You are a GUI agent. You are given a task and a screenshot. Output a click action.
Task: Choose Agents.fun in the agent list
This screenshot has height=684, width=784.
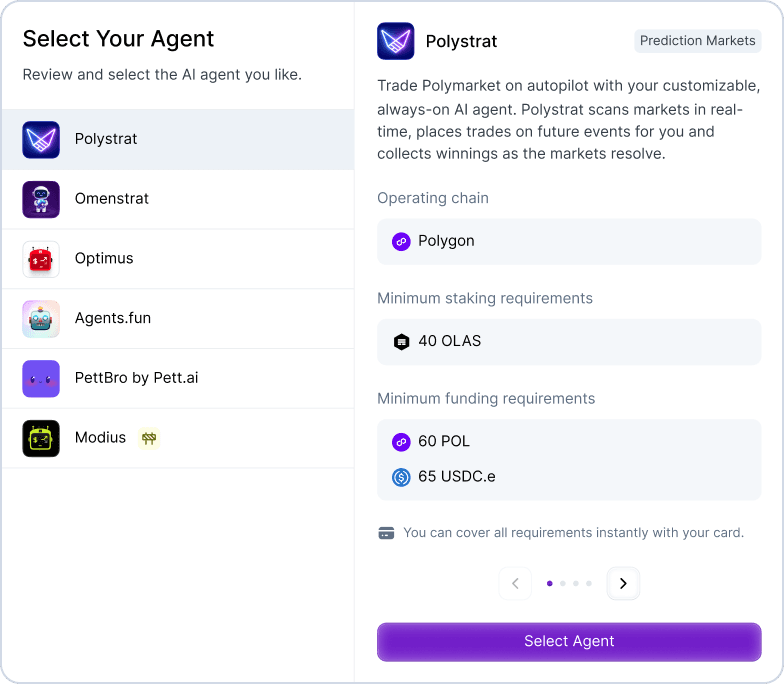(x=113, y=319)
